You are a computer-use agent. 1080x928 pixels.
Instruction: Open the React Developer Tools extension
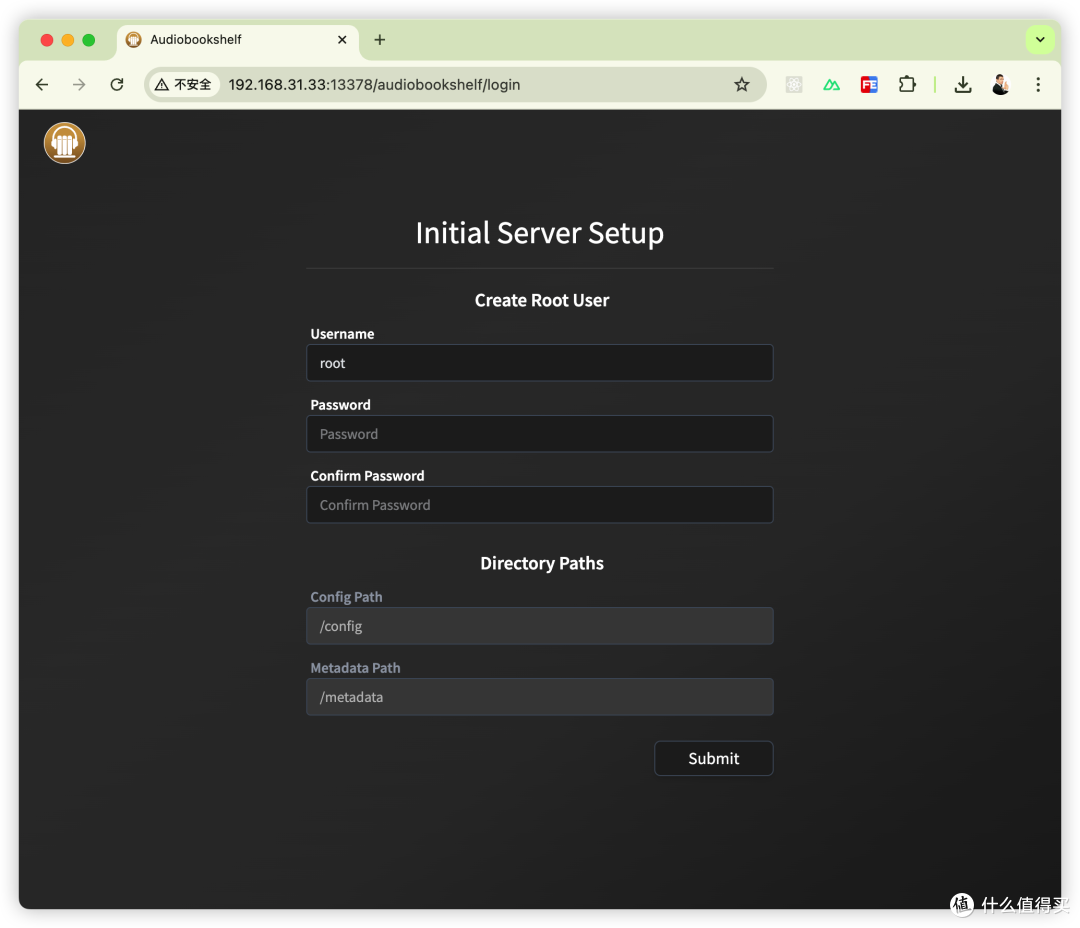(794, 85)
